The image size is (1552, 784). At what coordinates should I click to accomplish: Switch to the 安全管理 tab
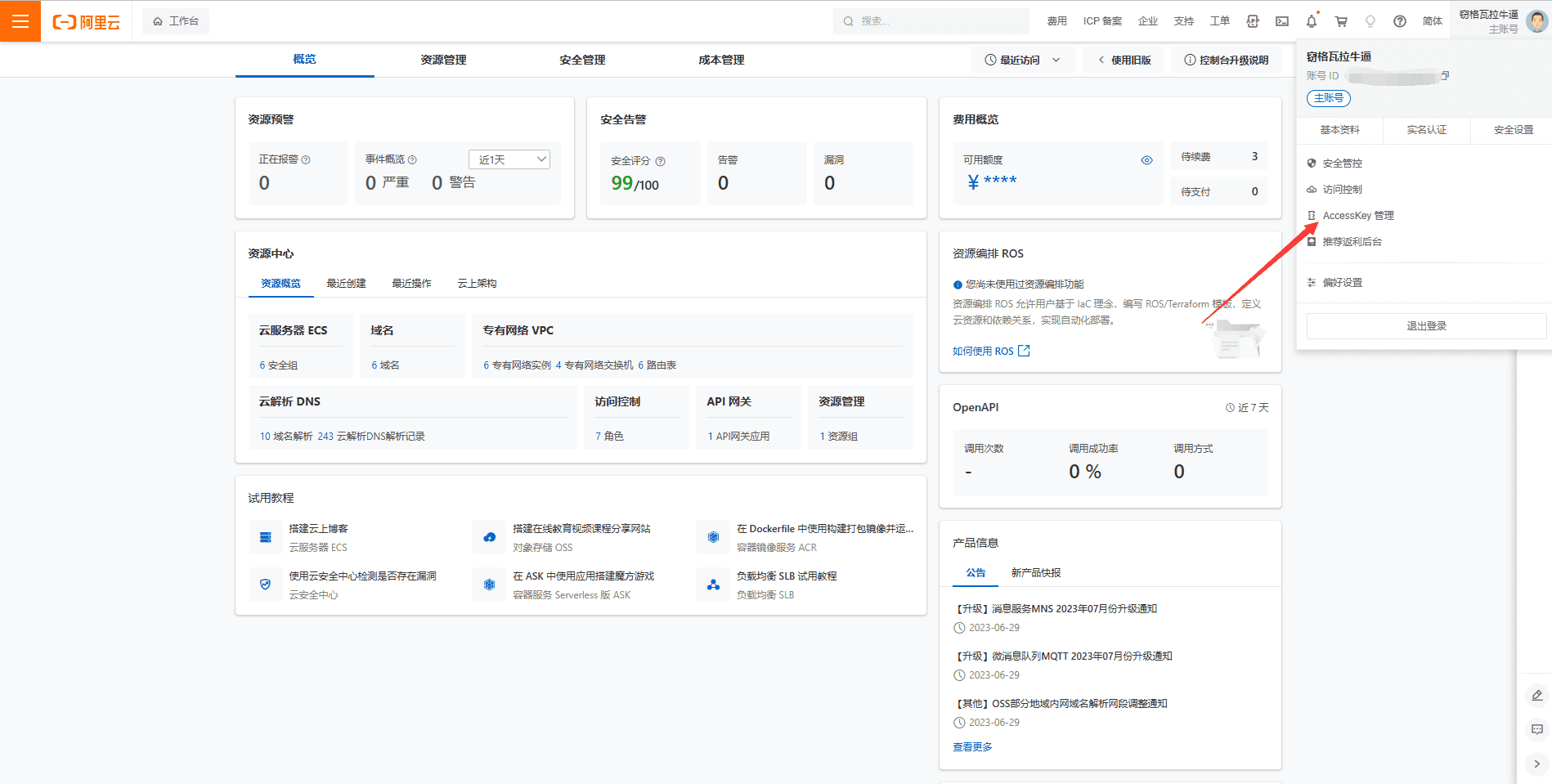581,59
